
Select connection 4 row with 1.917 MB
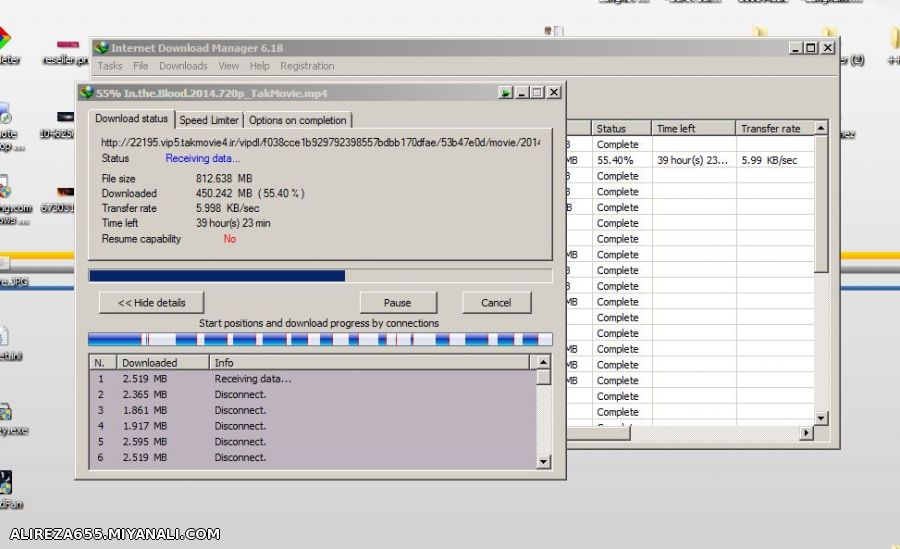(x=313, y=426)
